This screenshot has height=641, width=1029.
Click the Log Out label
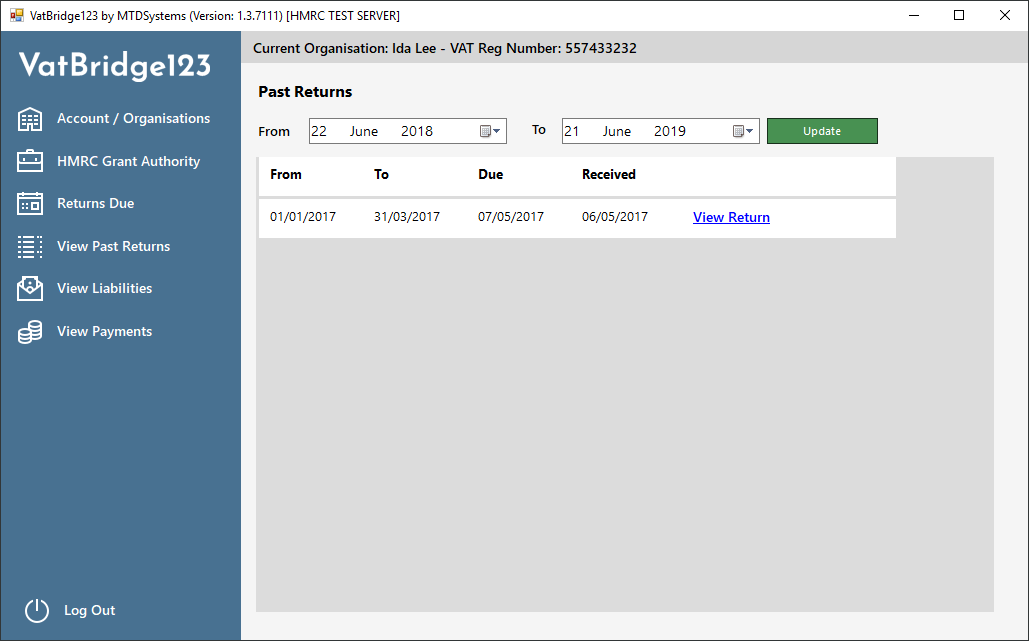pos(90,610)
